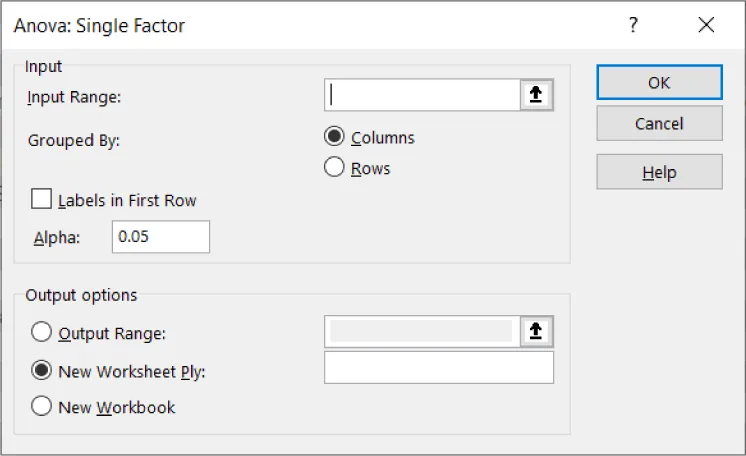Switch output to New Workbook
Viewport: 746px width, 456px height.
(42, 407)
